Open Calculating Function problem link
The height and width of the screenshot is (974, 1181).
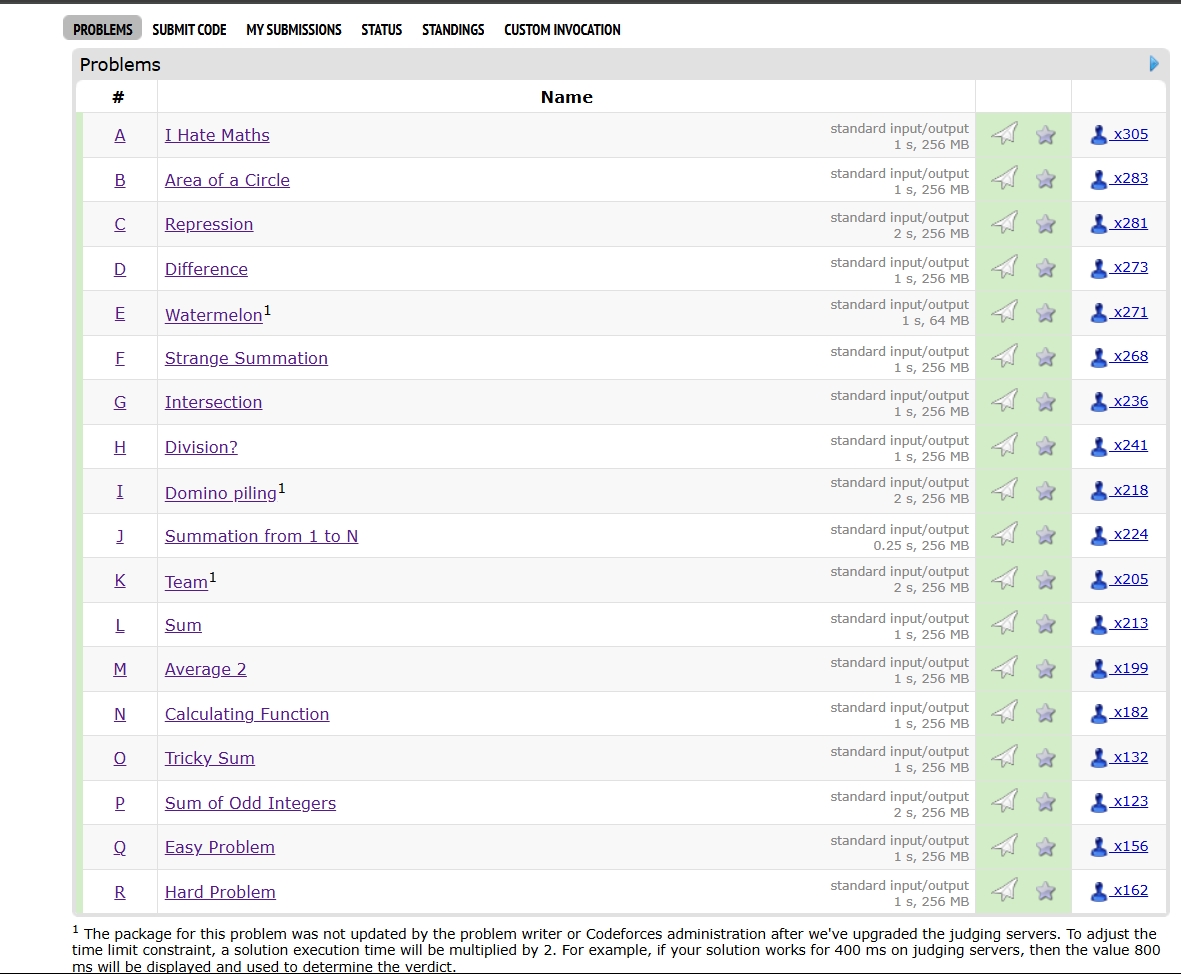(x=247, y=714)
